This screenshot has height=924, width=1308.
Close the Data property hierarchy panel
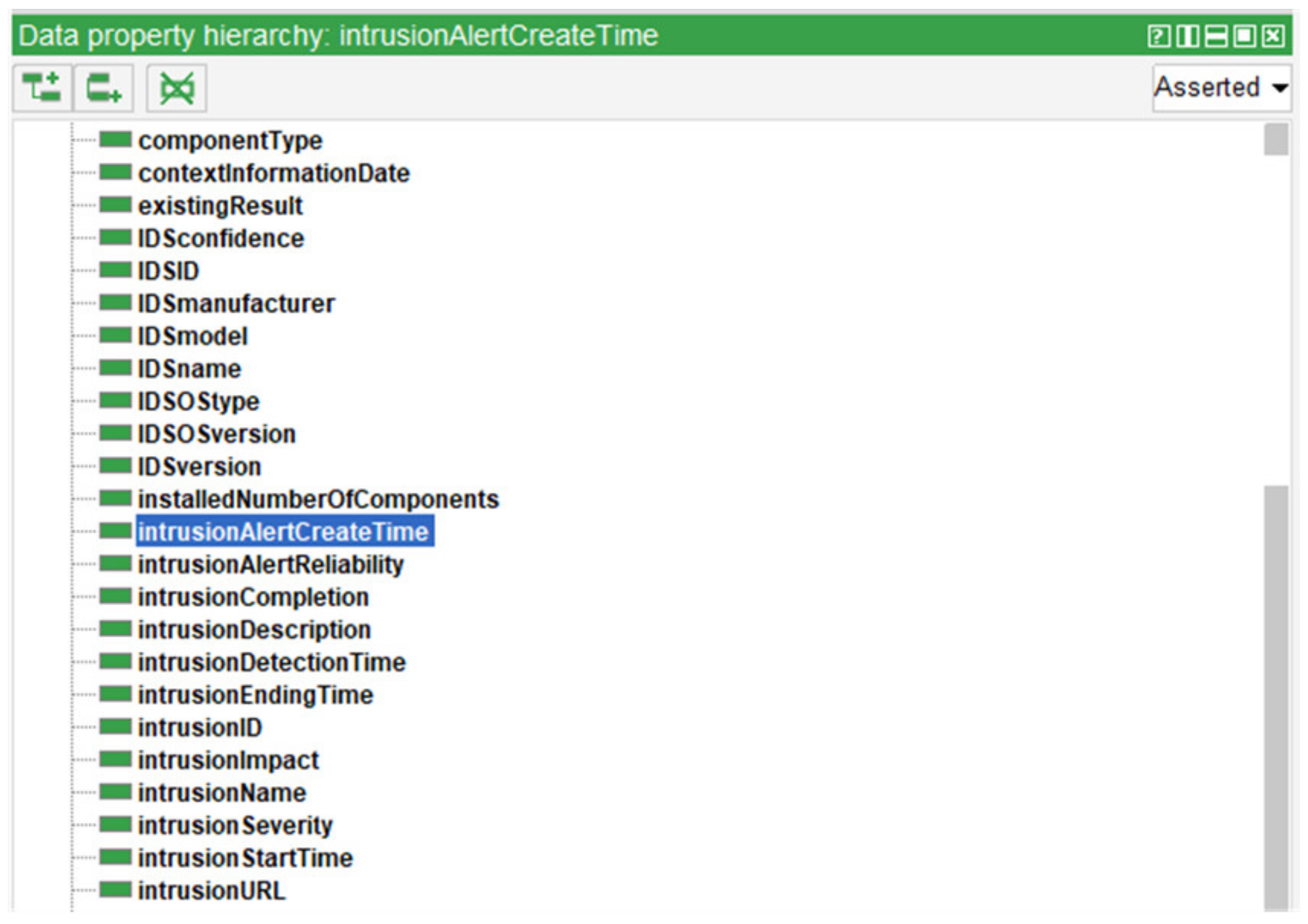pyautogui.click(x=1274, y=36)
